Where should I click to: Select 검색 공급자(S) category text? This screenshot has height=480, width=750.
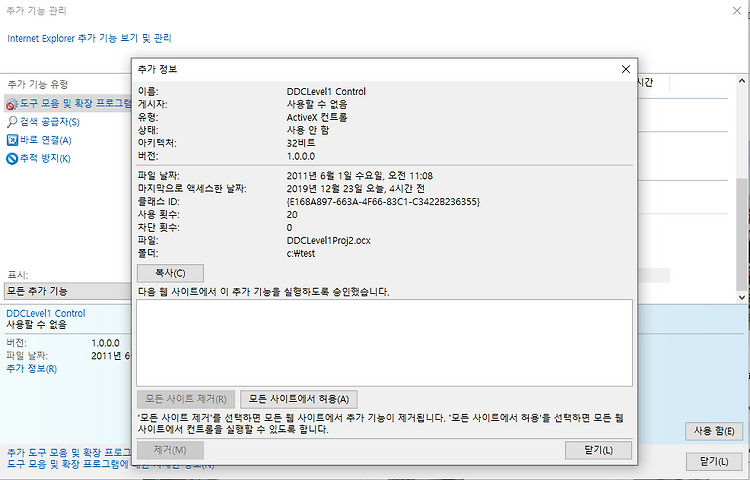[x=50, y=122]
